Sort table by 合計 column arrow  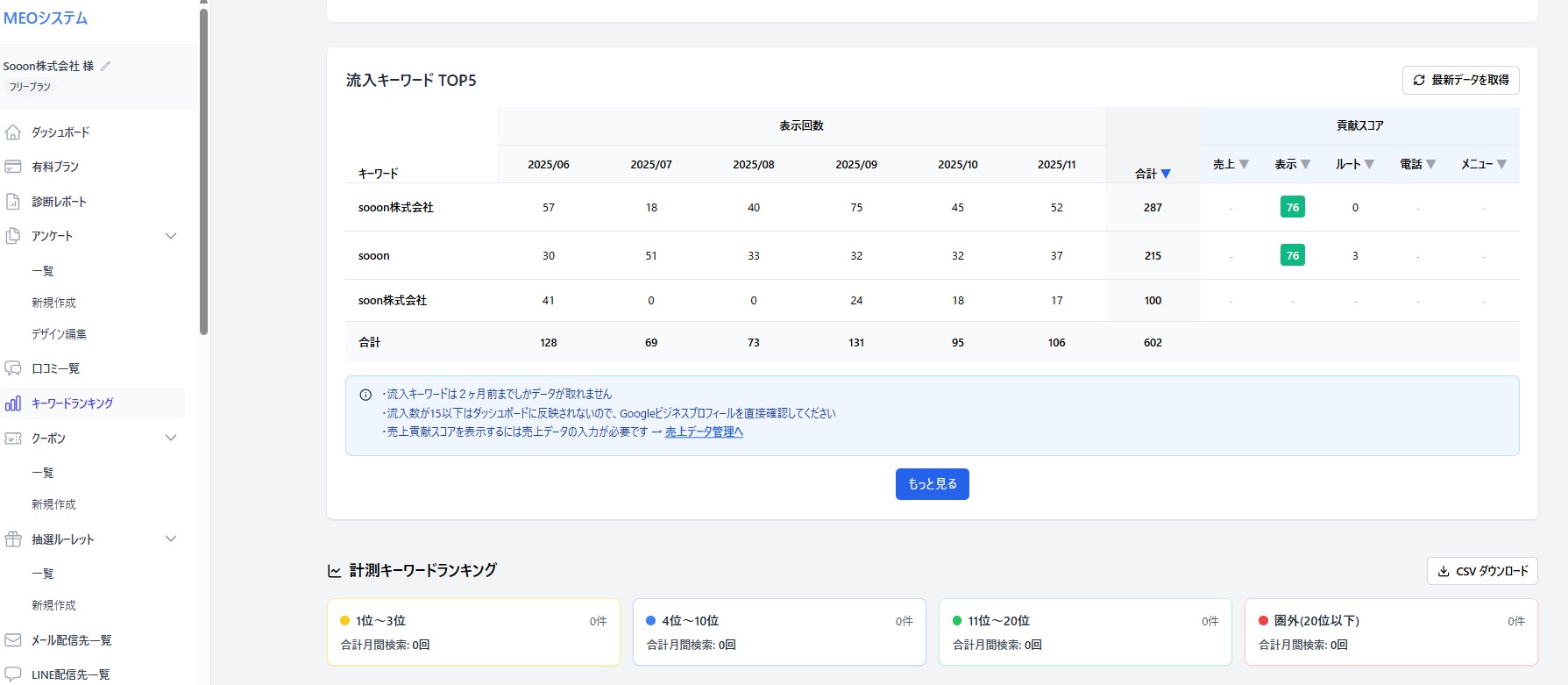pyautogui.click(x=1166, y=174)
